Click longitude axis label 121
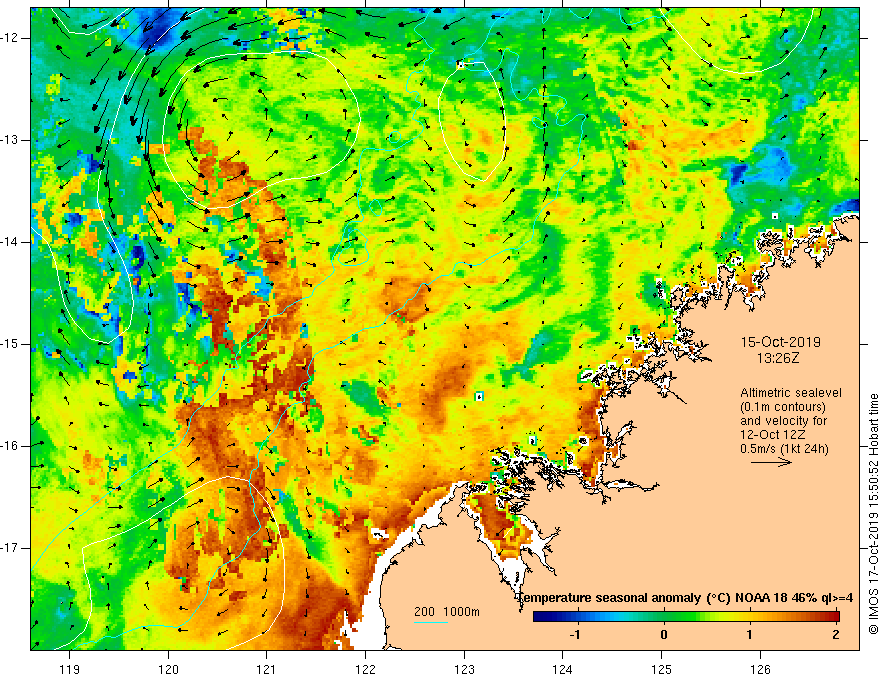 point(267,669)
